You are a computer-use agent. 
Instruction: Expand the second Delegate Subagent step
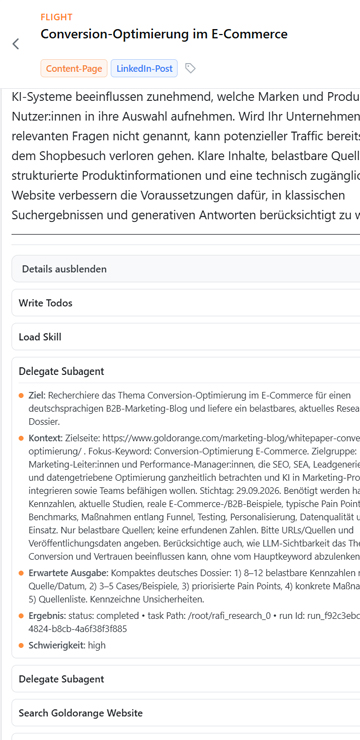[x=185, y=679]
